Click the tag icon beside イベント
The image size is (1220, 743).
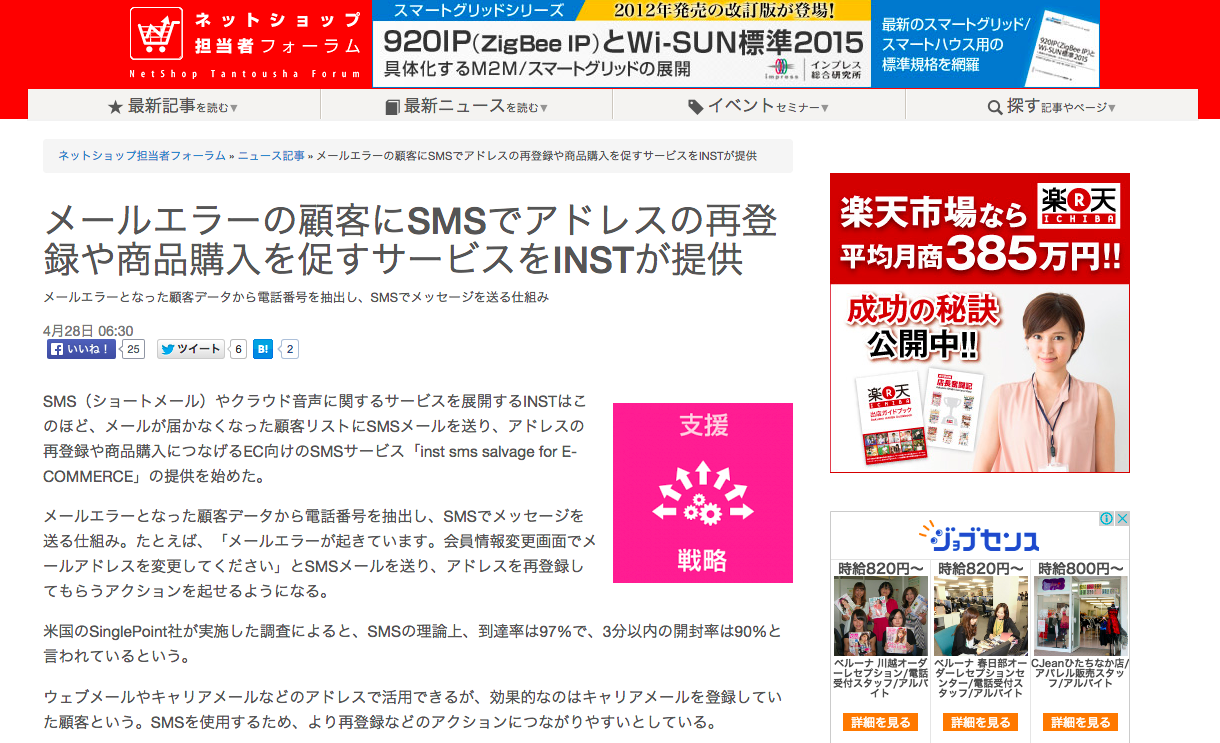click(x=696, y=107)
